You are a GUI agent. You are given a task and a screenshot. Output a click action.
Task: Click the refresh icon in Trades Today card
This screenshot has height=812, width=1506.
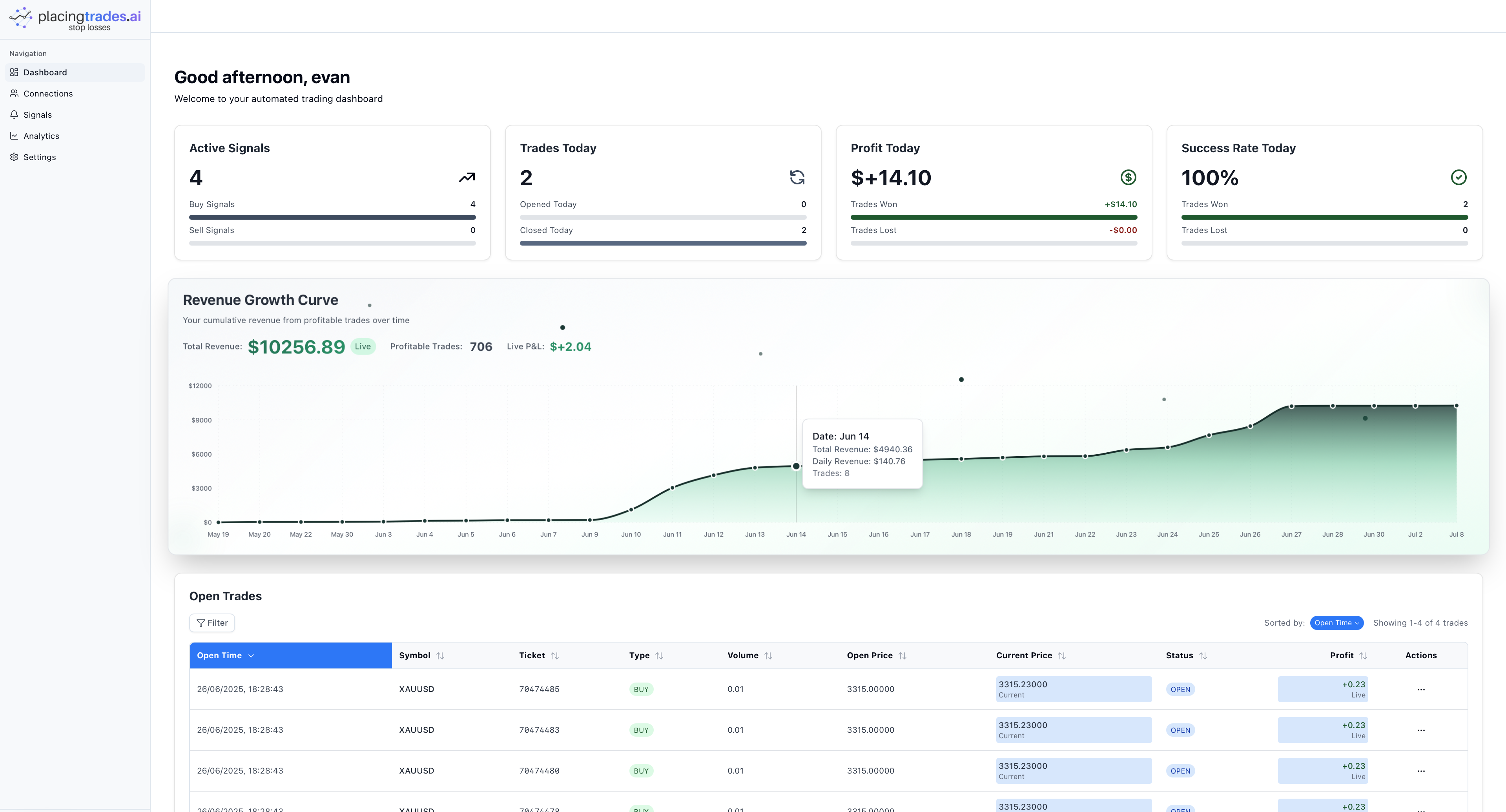click(x=797, y=177)
